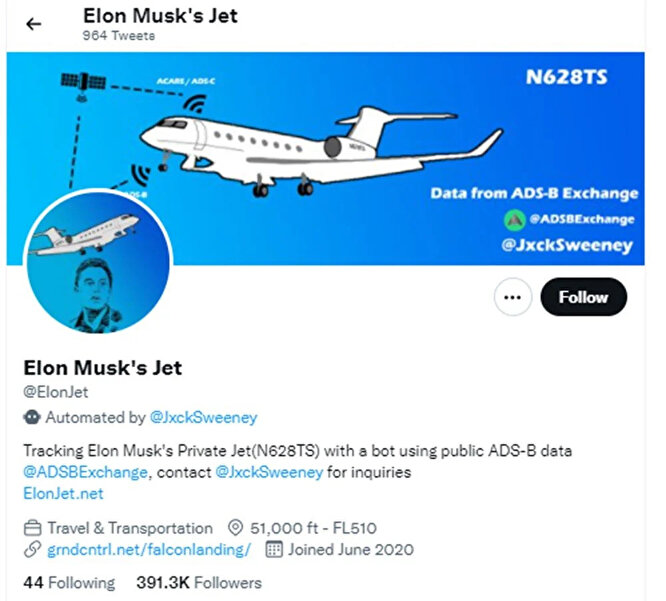Click the chain link icon
This screenshot has width=666, height=601.
click(x=31, y=550)
